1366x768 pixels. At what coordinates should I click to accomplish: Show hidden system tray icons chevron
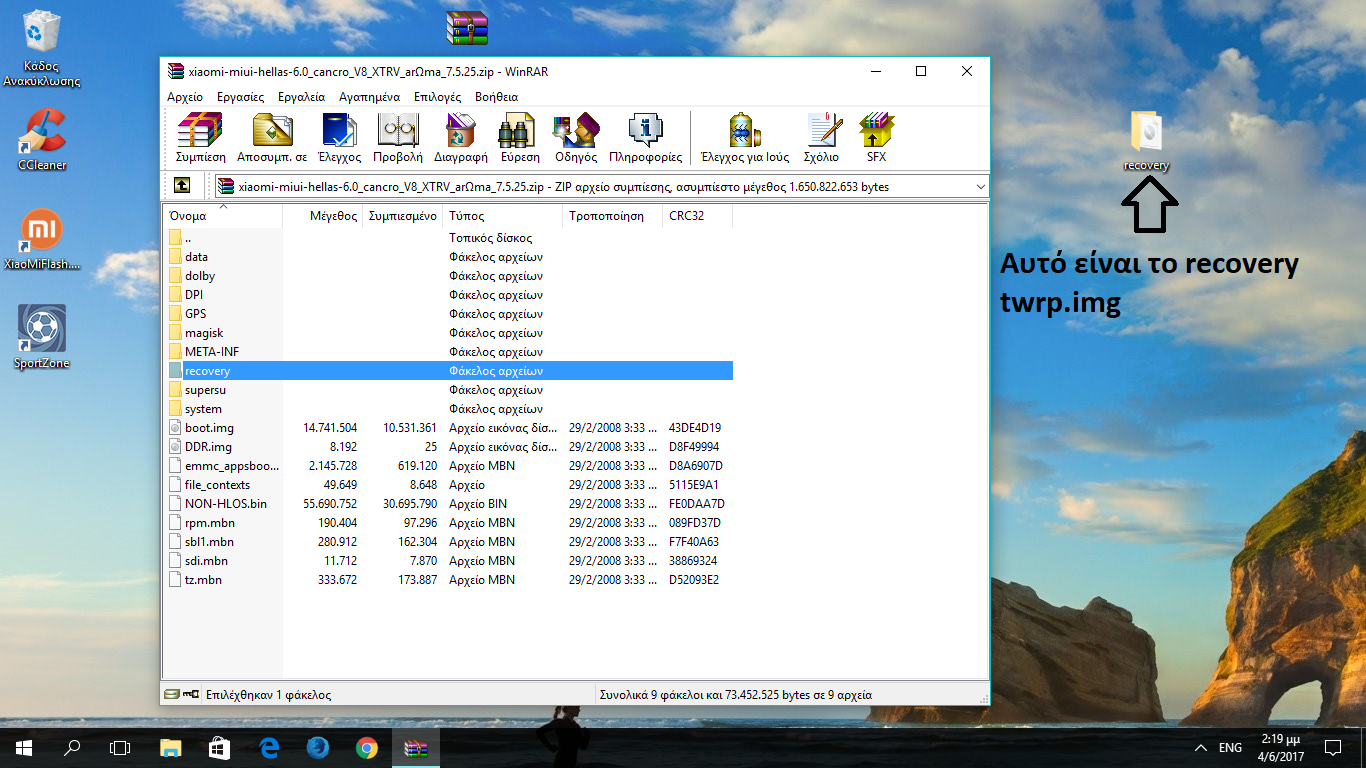tap(1201, 748)
